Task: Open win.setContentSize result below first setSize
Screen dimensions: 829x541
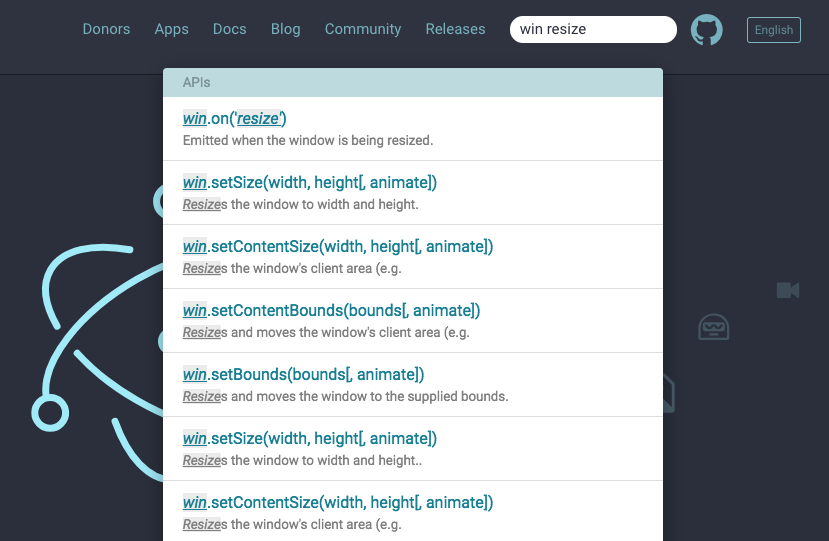Action: pyautogui.click(x=412, y=256)
